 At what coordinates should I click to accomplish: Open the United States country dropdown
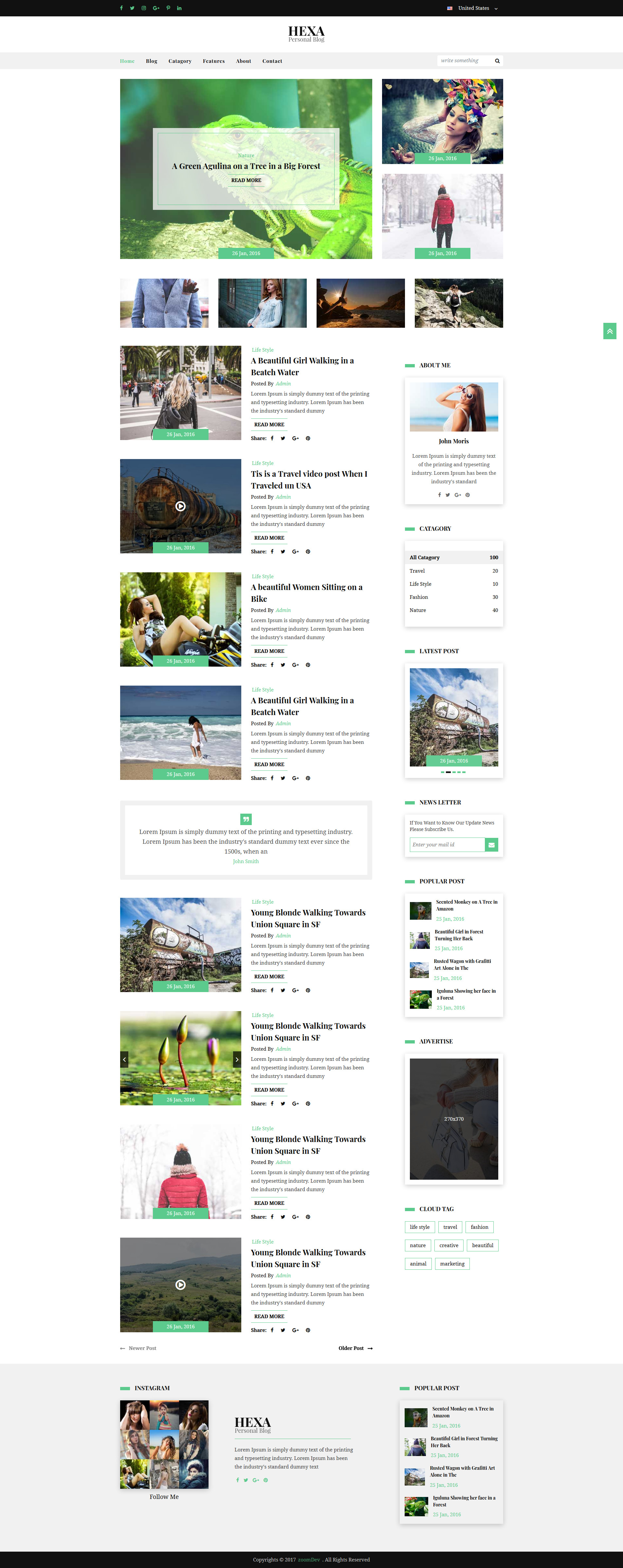473,8
